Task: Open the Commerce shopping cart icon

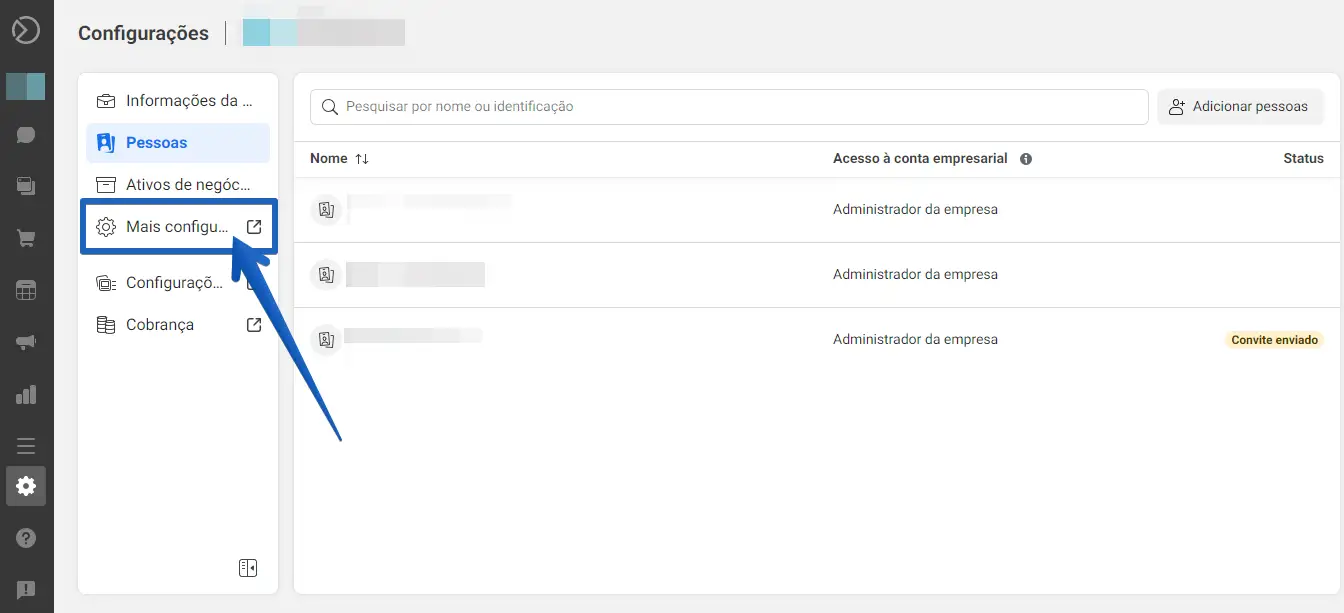Action: pos(26,238)
